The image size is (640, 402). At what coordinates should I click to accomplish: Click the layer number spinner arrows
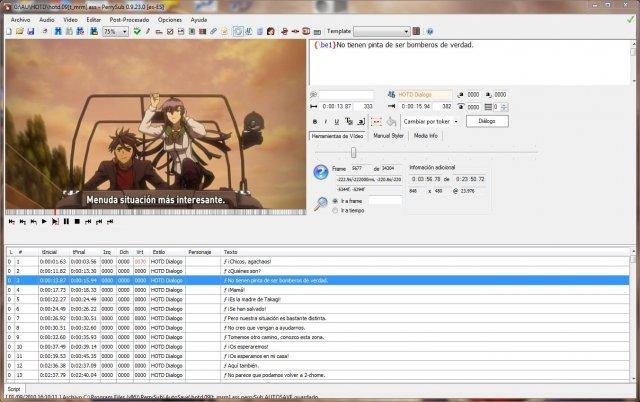coord(504,107)
